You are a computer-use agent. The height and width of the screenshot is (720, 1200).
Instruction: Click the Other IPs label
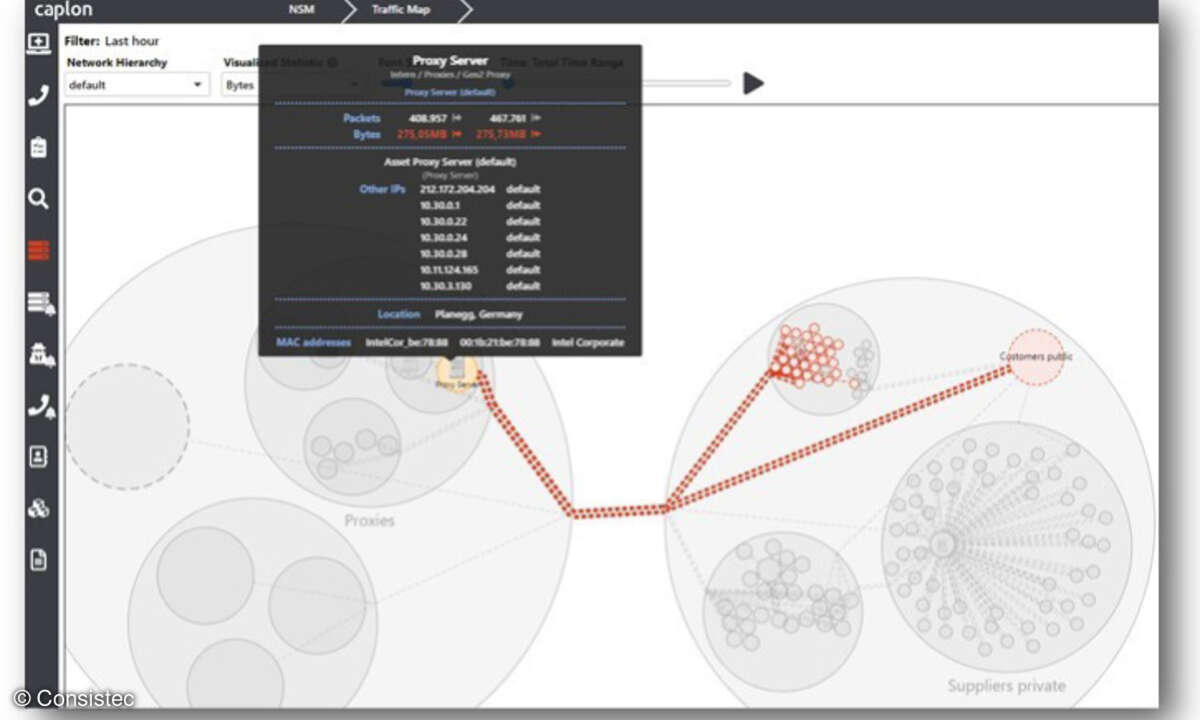pos(382,189)
